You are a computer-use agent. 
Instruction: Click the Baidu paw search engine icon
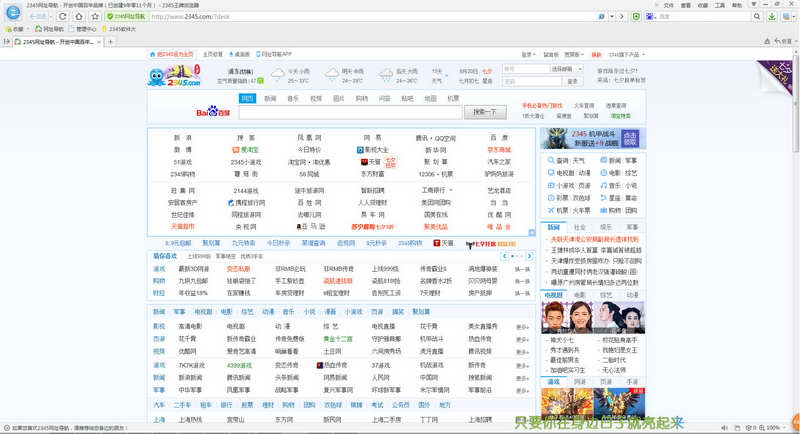coord(650,16)
